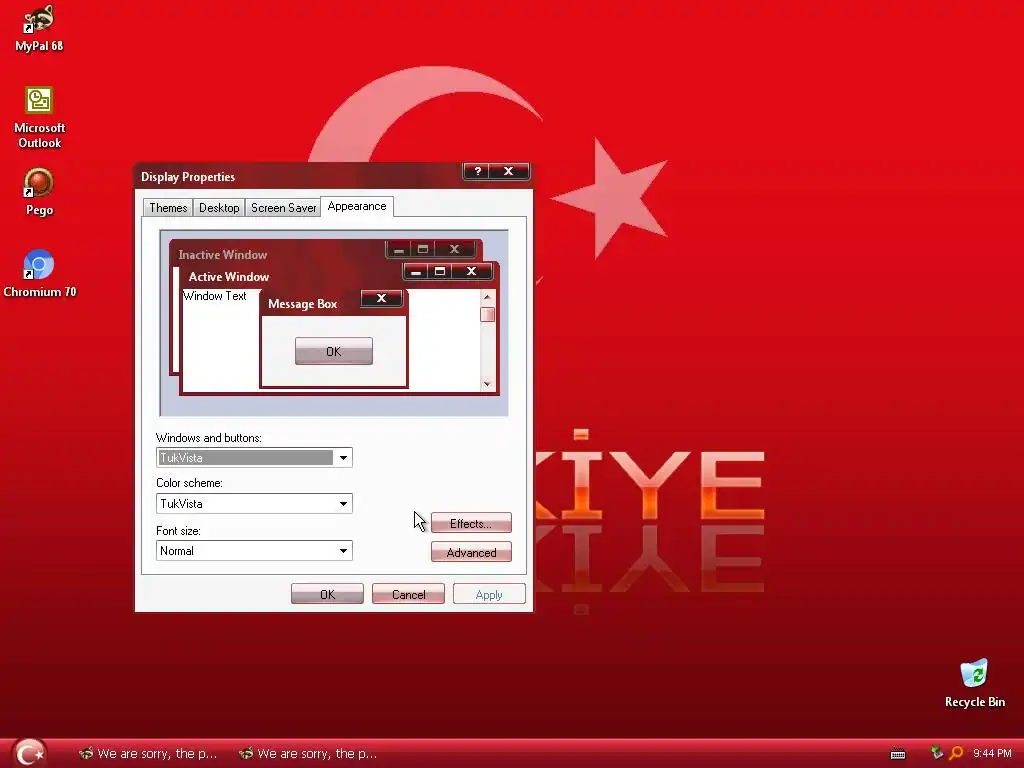This screenshot has height=768, width=1024.
Task: Switch to the Screen Saver tab
Action: coord(283,208)
